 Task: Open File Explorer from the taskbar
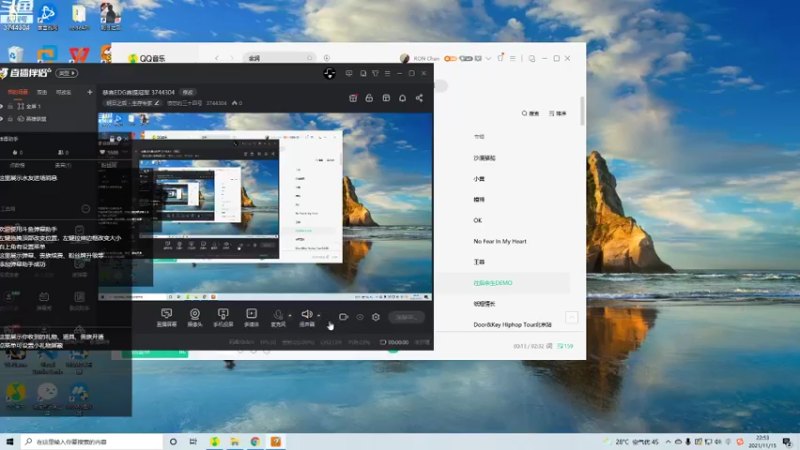[235, 442]
